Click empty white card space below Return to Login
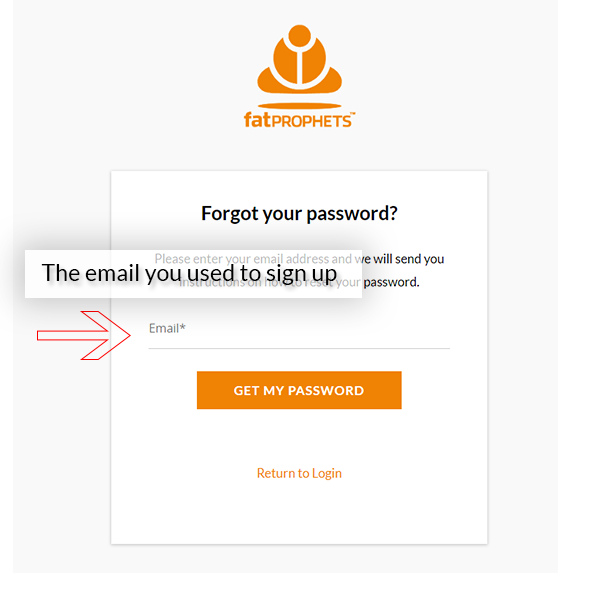 pyautogui.click(x=299, y=515)
